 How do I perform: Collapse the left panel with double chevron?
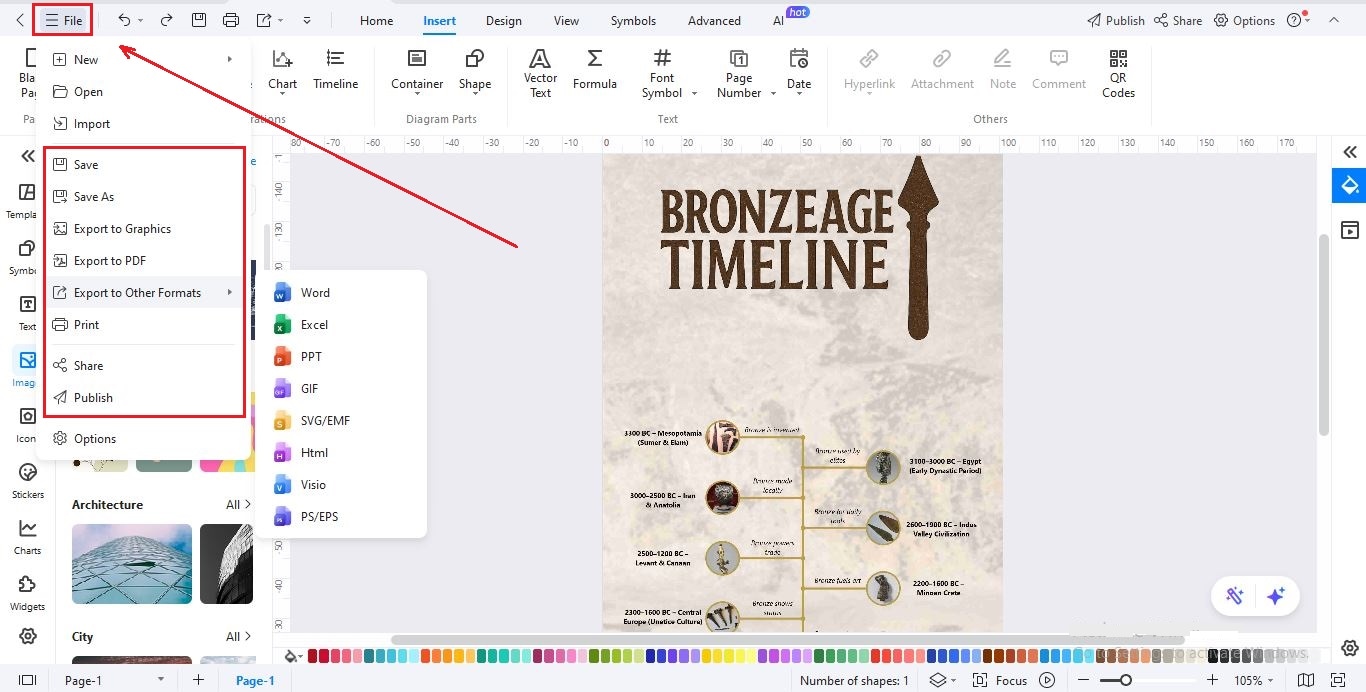[x=28, y=156]
